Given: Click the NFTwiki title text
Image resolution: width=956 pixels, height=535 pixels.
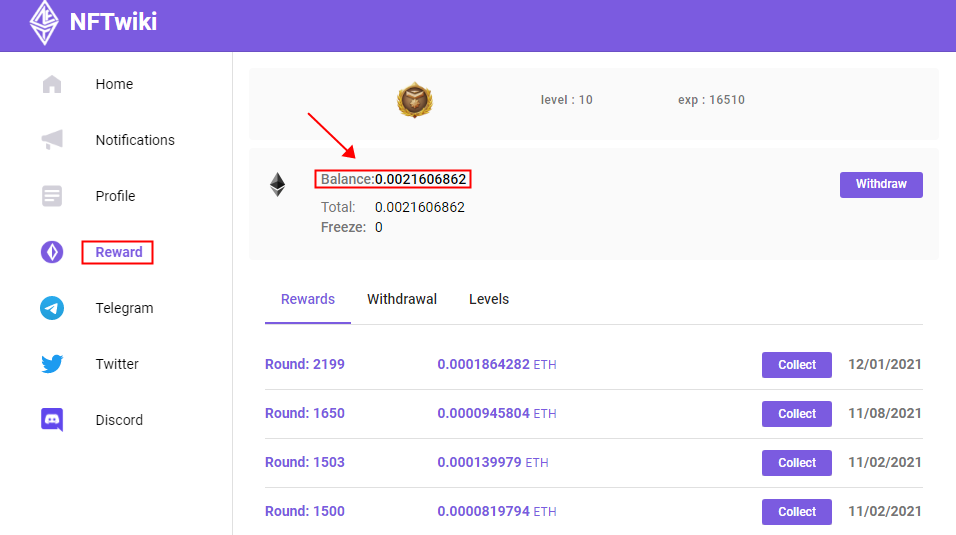Looking at the screenshot, I should (x=113, y=22).
